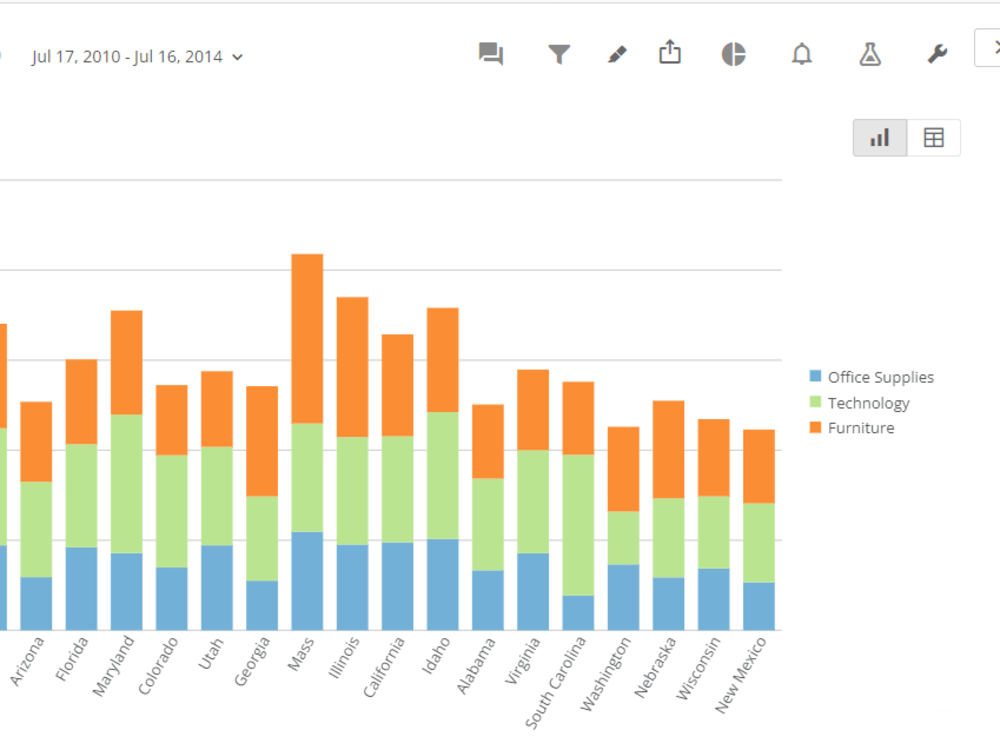Click the filter icon in the toolbar
Image resolution: width=1000 pixels, height=750 pixels.
[x=560, y=55]
